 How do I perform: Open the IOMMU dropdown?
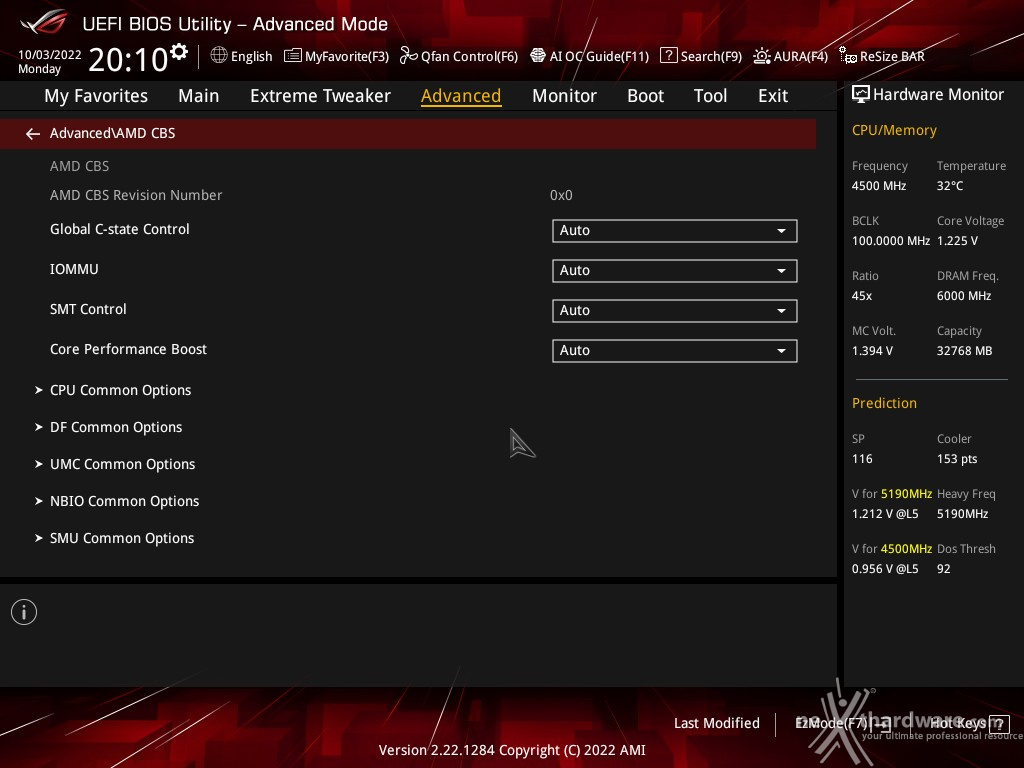(675, 270)
